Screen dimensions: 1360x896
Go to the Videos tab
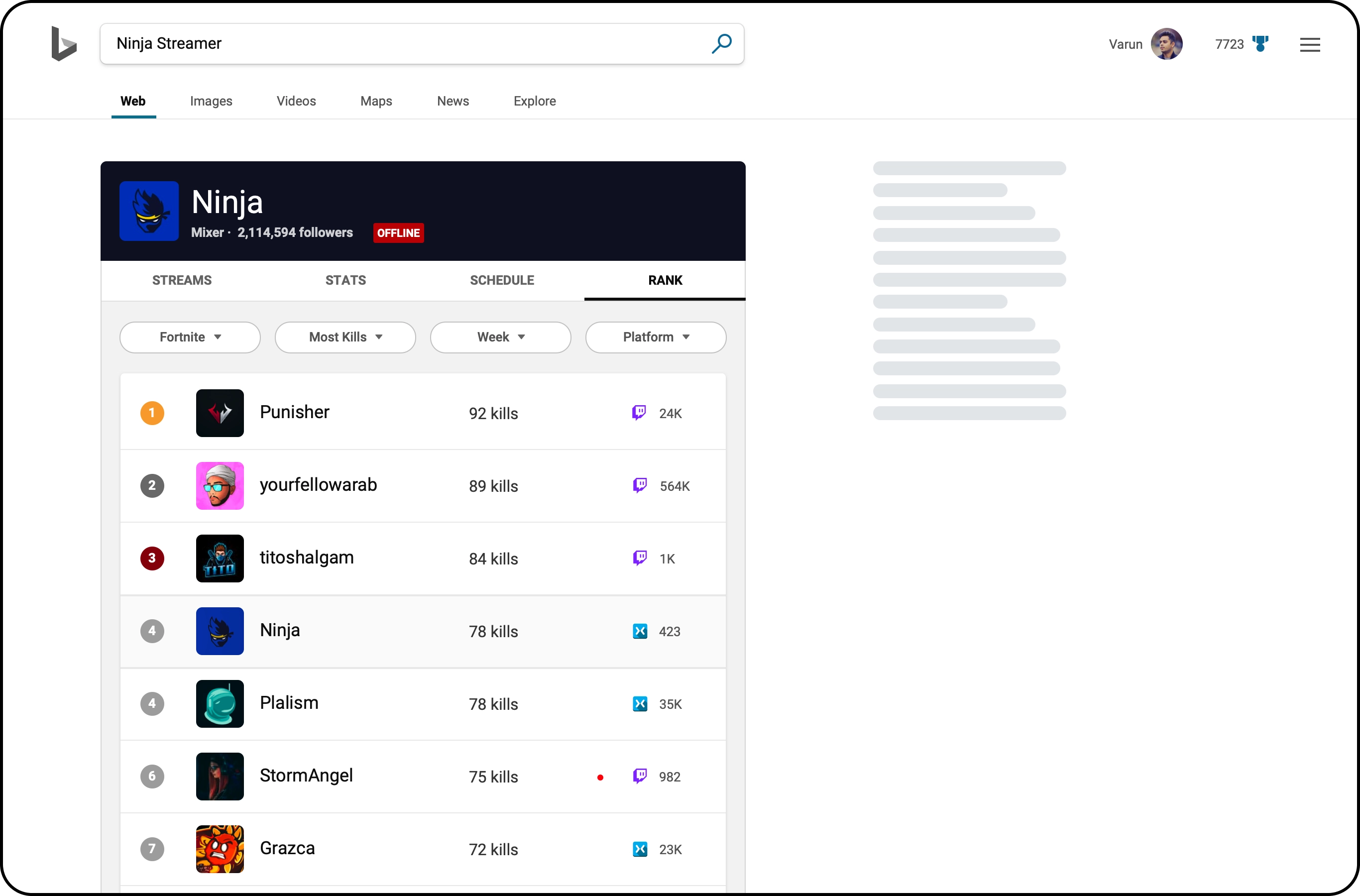tap(296, 101)
